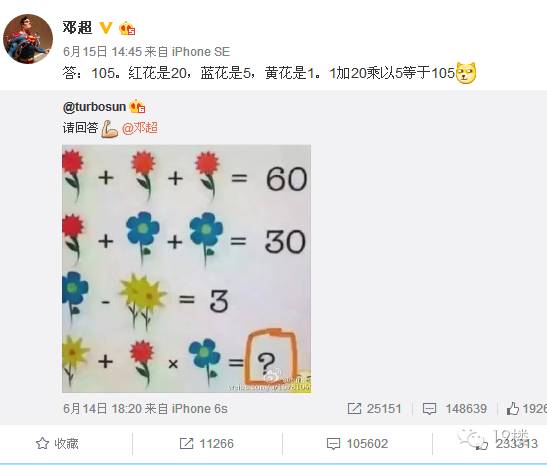547x465 pixels.
Task: Click the doge emoji in the post
Action: click(466, 73)
